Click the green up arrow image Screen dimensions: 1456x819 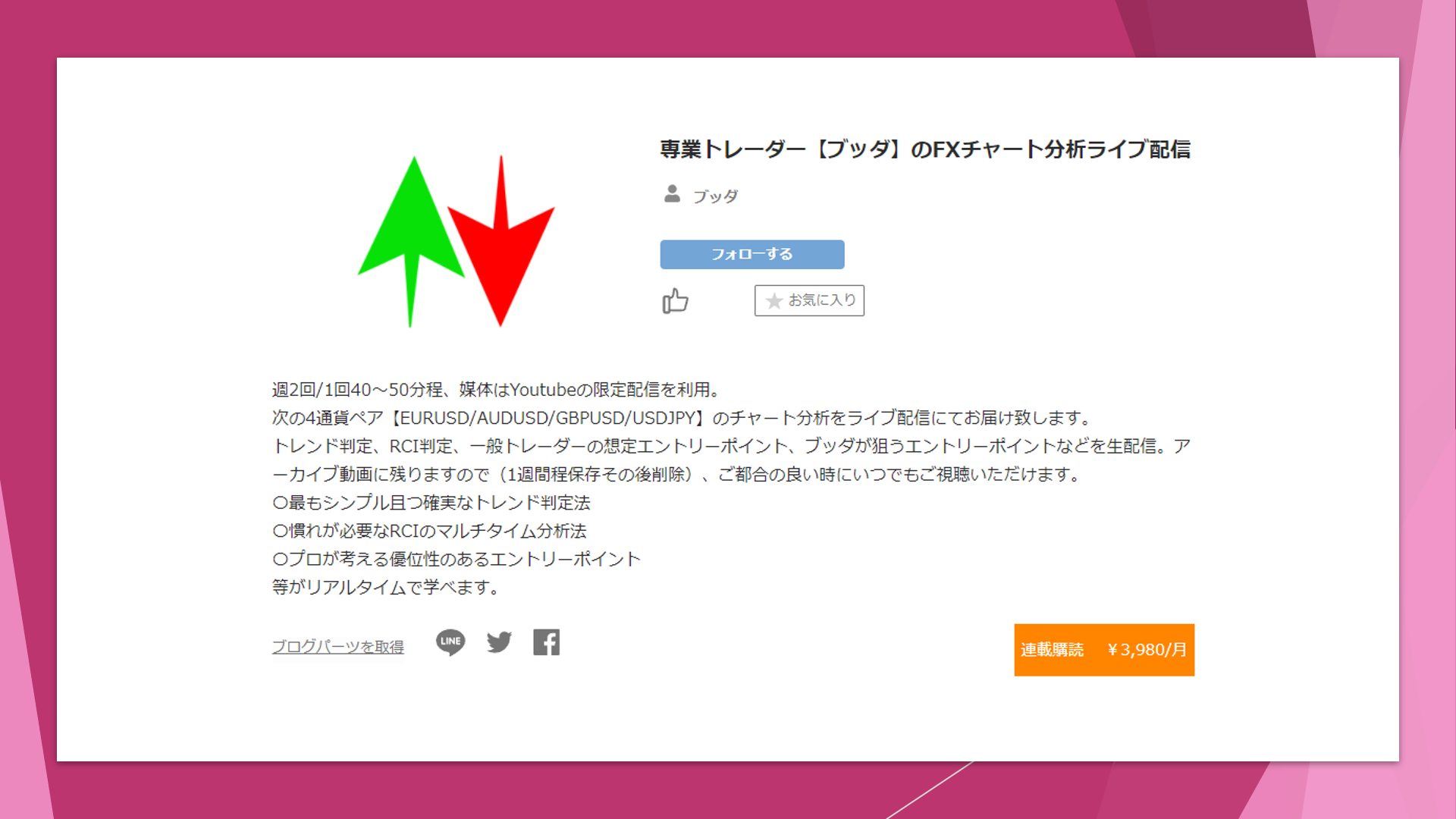click(412, 241)
